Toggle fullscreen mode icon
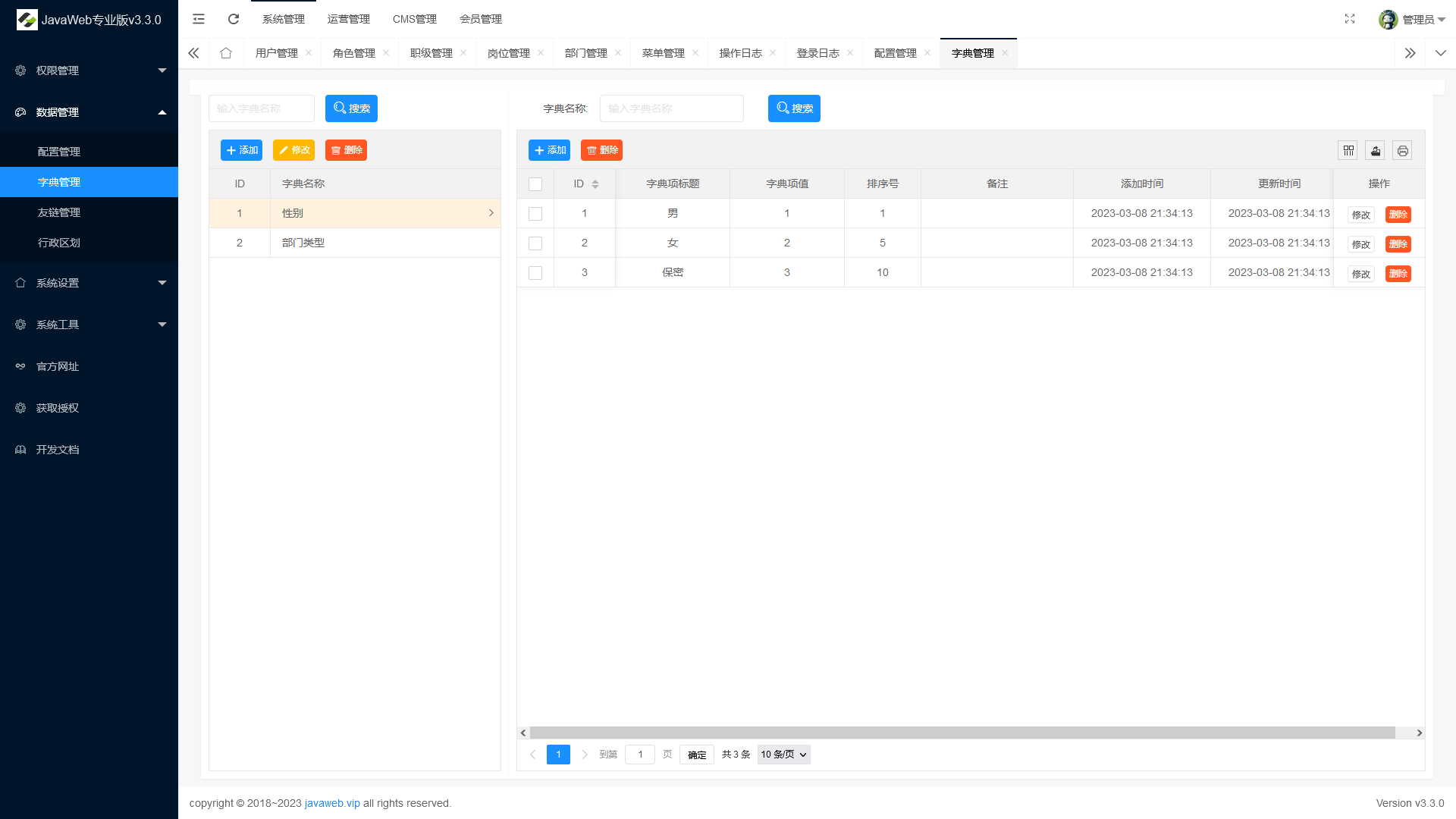 (1350, 19)
